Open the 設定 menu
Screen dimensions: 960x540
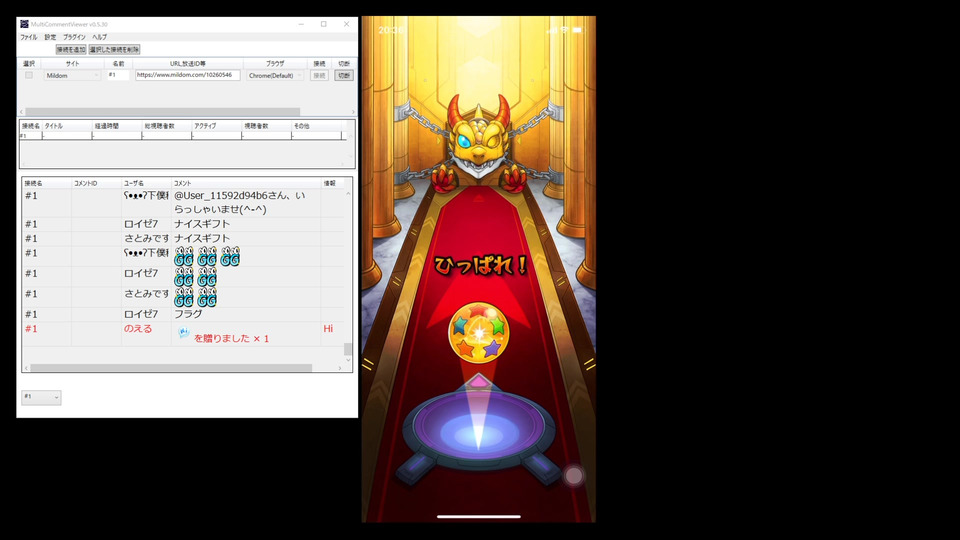tap(50, 37)
